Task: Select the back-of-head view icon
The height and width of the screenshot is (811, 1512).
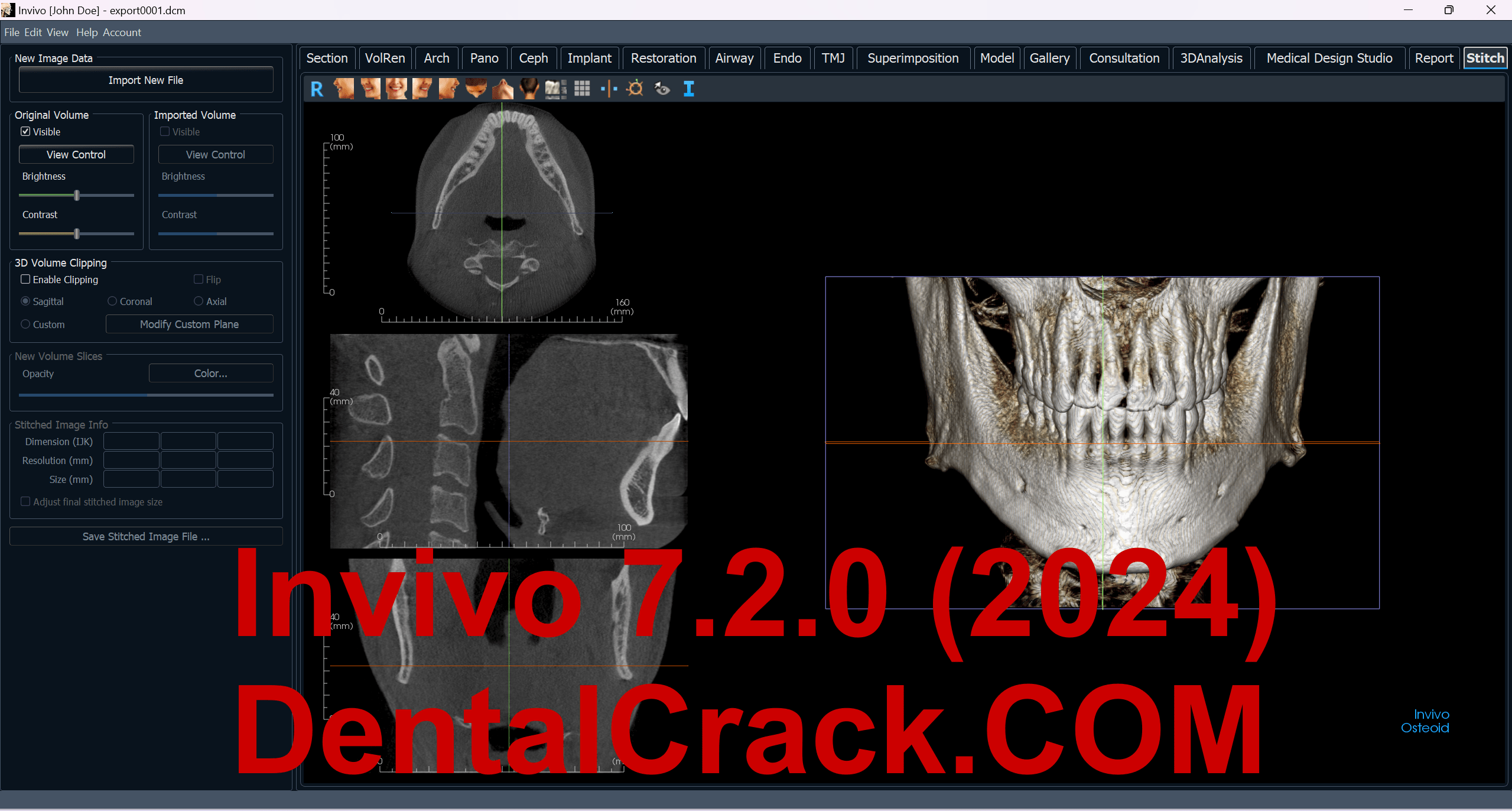Action: coord(529,89)
